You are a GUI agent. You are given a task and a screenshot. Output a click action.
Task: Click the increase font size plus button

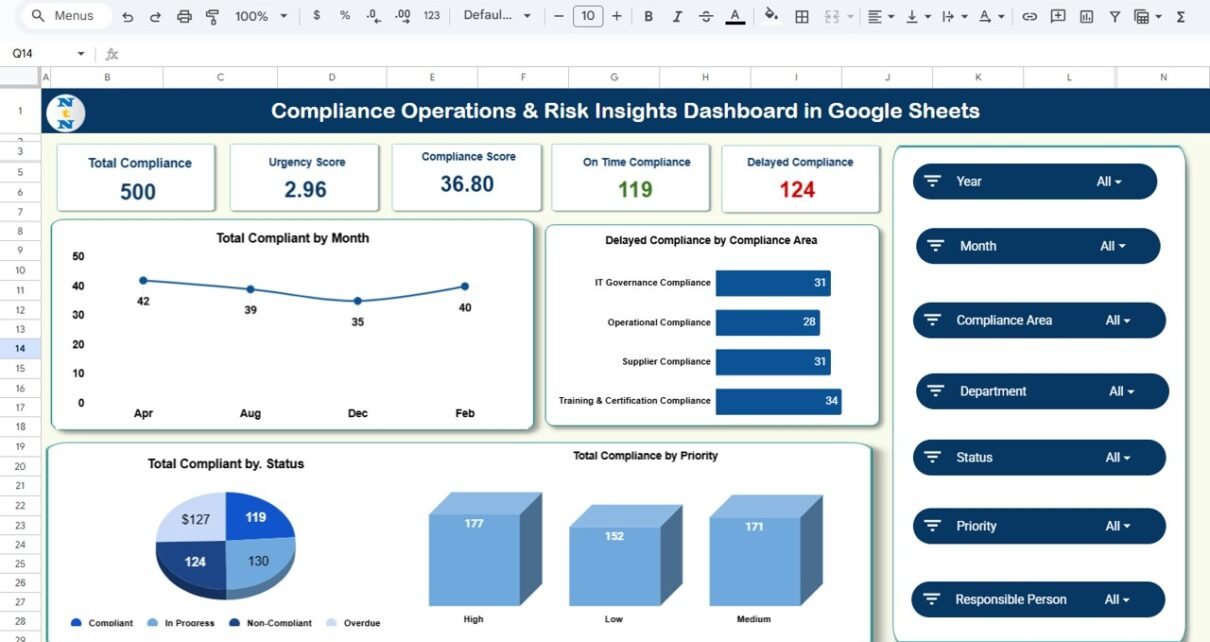click(616, 17)
